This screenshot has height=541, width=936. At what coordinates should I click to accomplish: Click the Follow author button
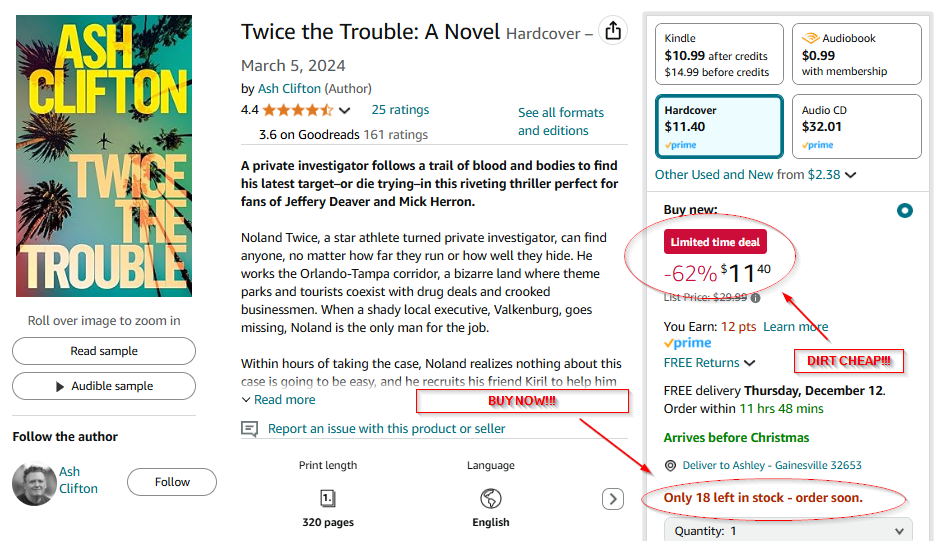tap(172, 482)
